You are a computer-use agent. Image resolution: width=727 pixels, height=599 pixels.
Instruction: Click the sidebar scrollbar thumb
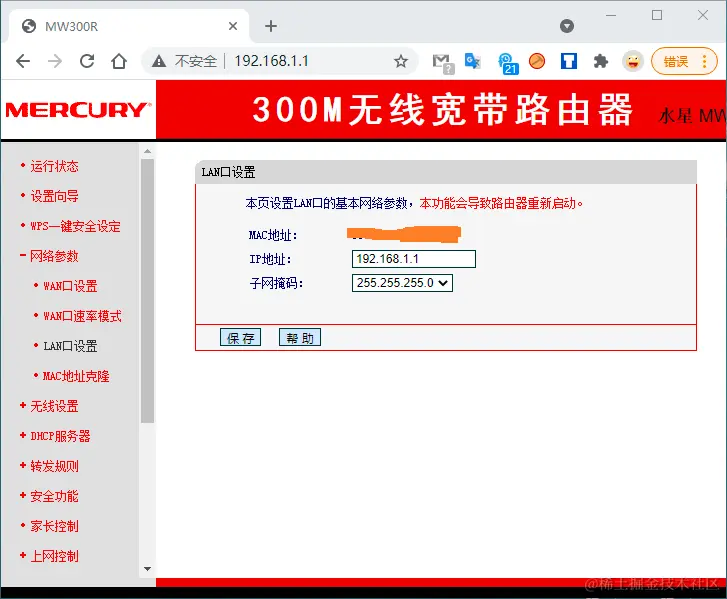(x=147, y=291)
